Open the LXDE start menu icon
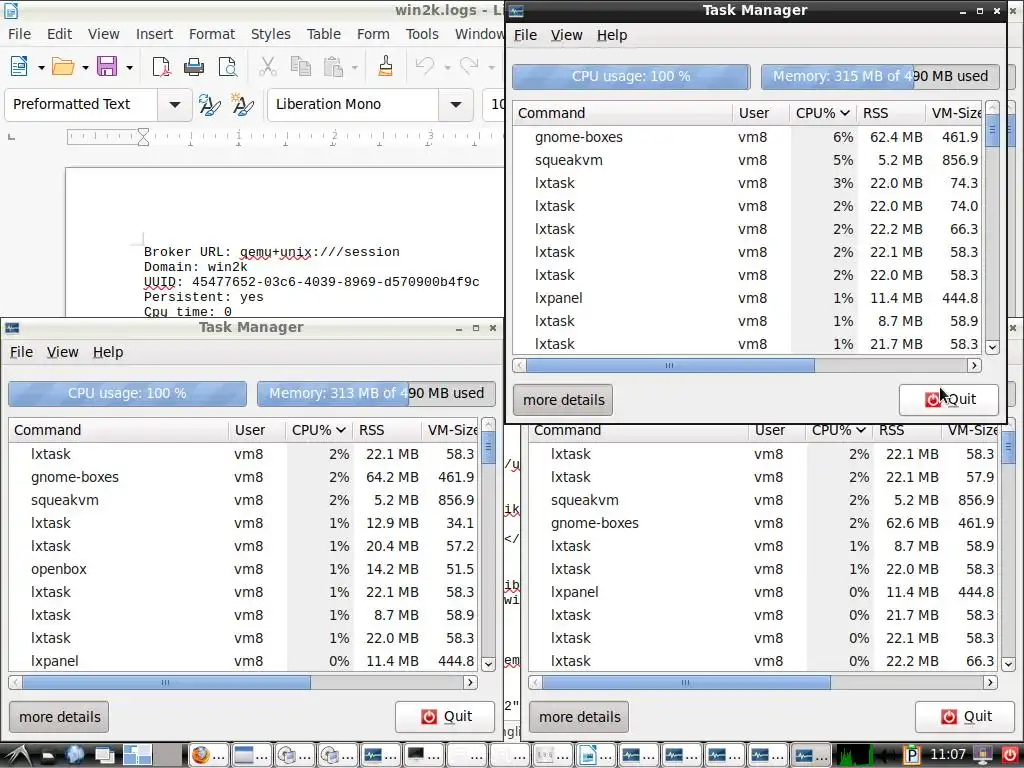The image size is (1024, 768). 18,755
